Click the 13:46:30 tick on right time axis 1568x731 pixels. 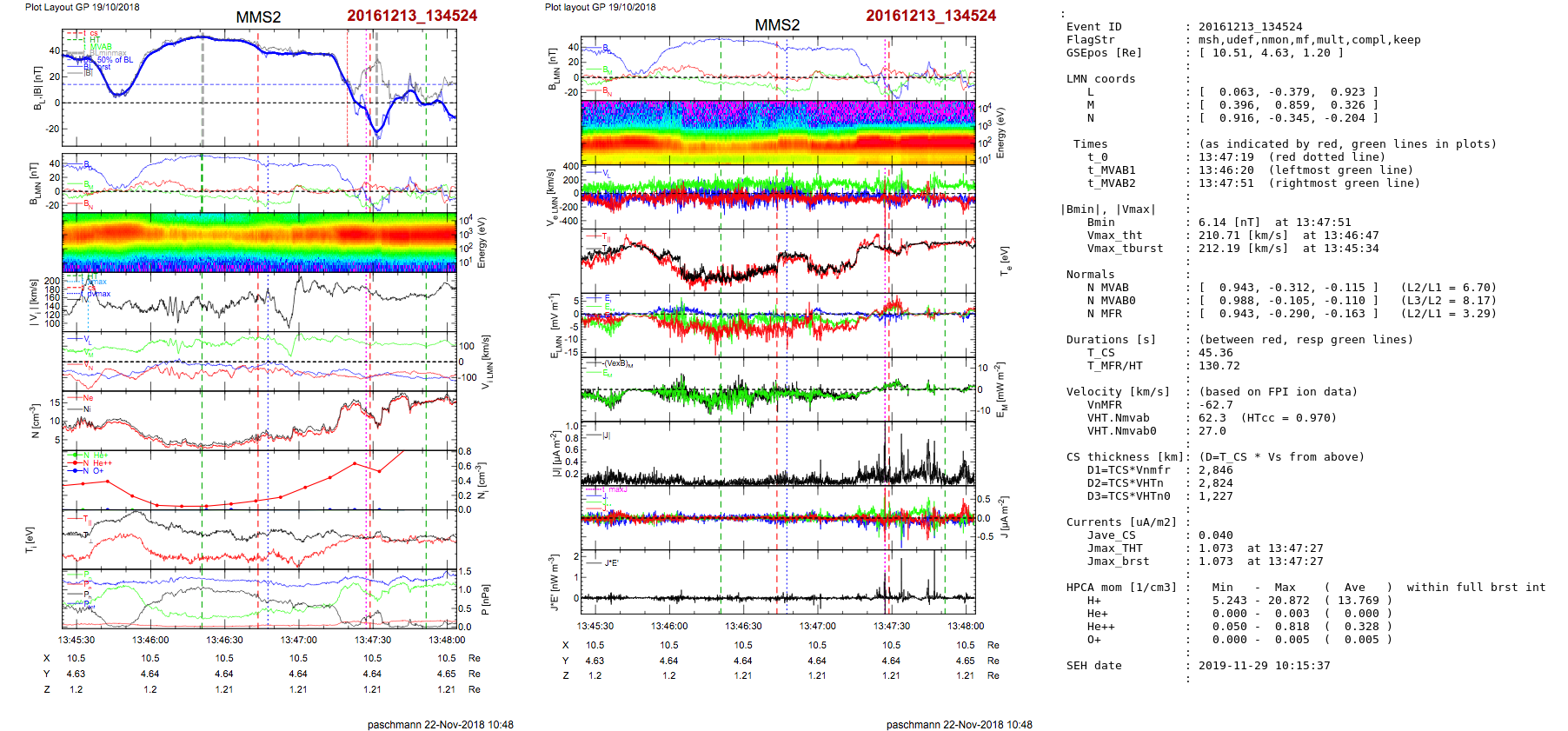743,626
